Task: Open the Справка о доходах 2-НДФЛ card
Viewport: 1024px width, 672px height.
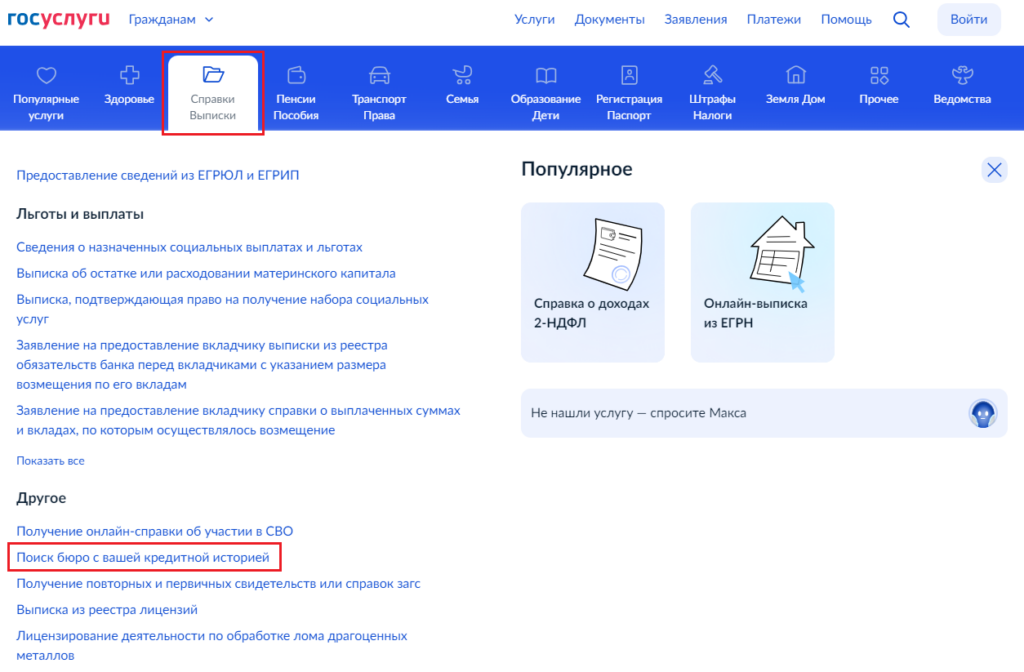Action: click(592, 282)
